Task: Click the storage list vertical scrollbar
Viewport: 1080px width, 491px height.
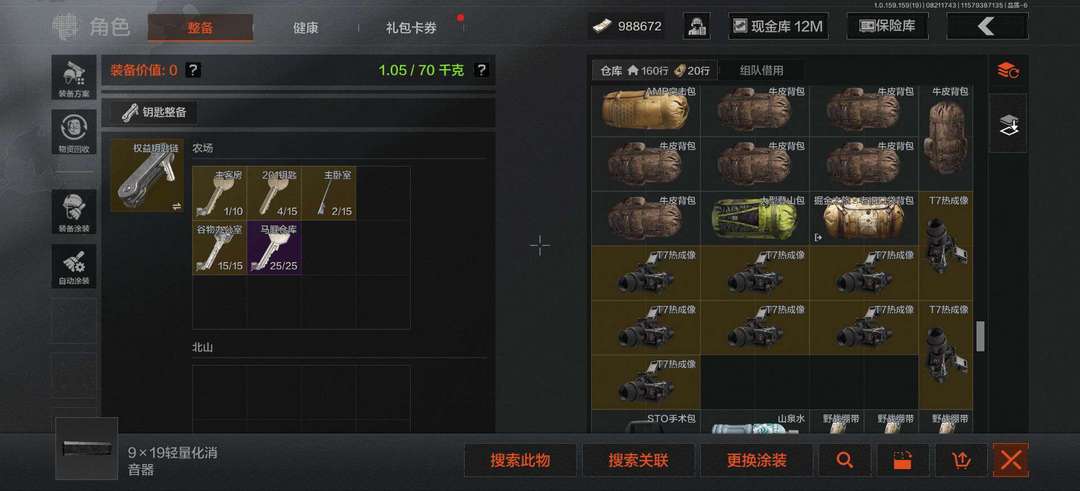Action: pyautogui.click(x=980, y=336)
